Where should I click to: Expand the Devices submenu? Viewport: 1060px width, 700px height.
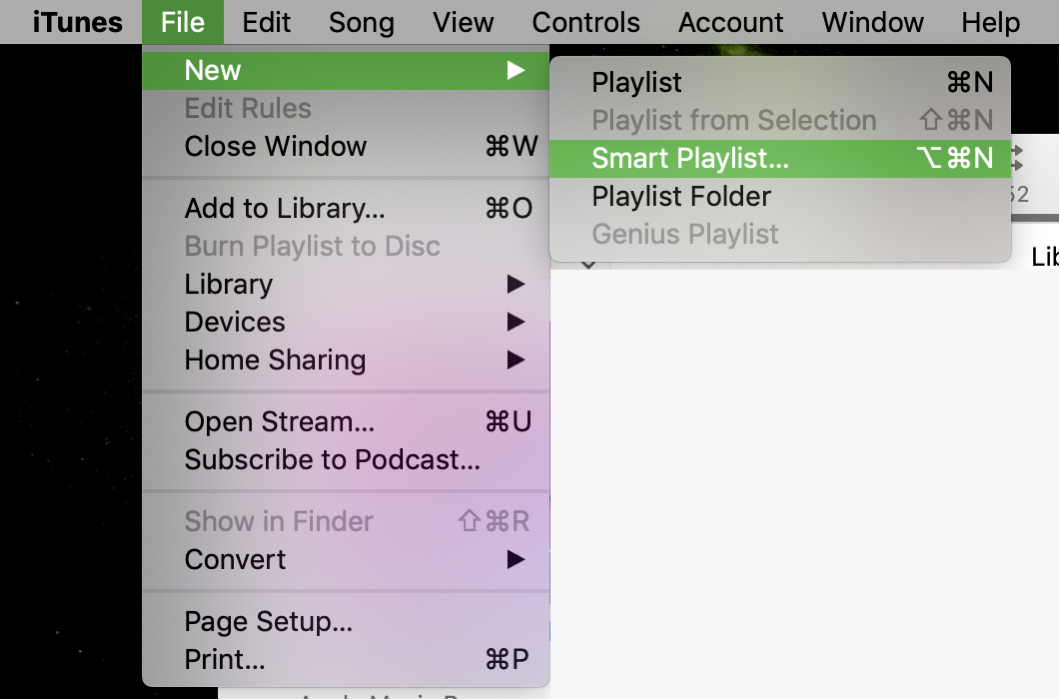(345, 322)
